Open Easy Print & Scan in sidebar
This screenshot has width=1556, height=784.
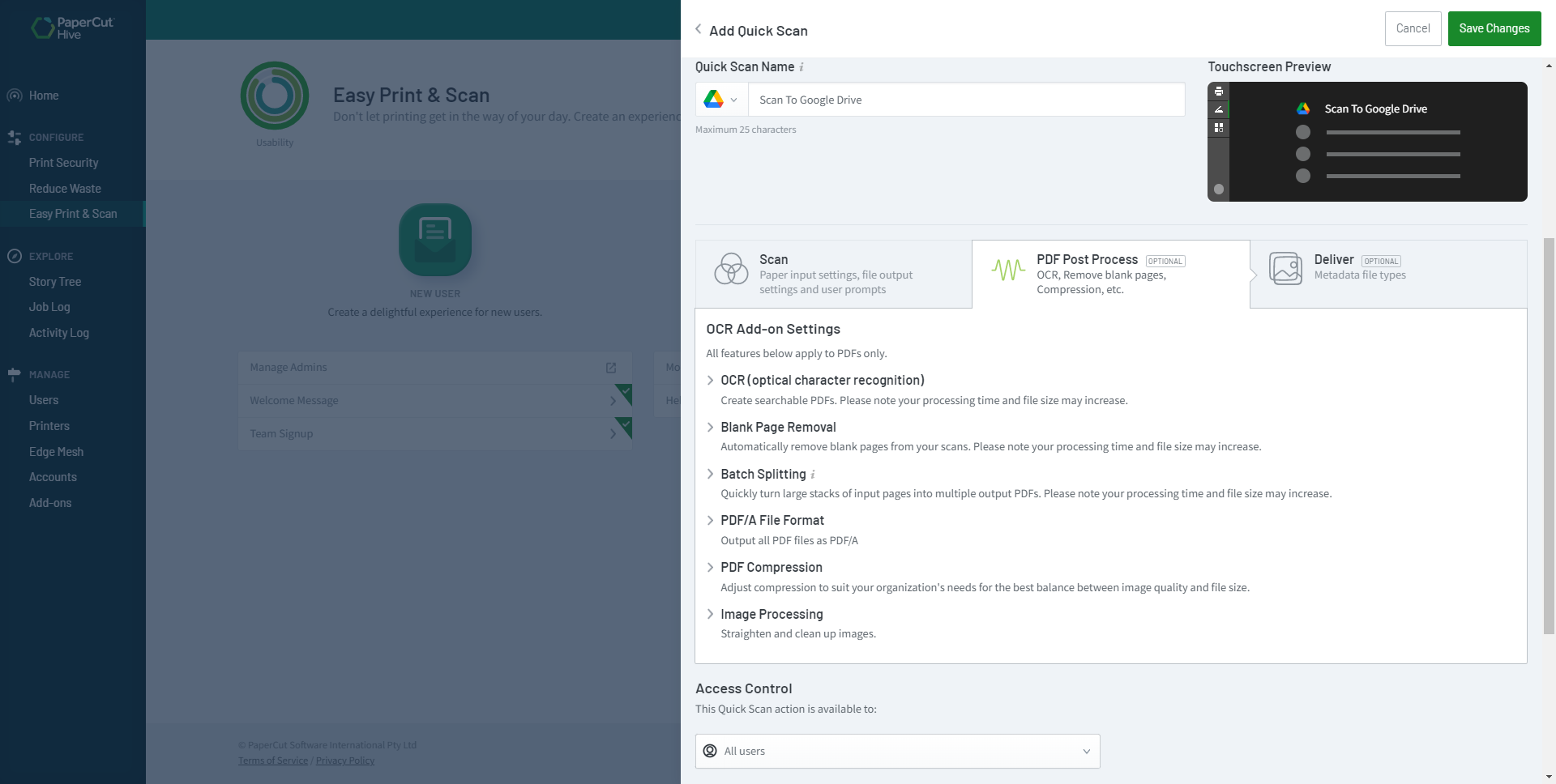pos(73,214)
